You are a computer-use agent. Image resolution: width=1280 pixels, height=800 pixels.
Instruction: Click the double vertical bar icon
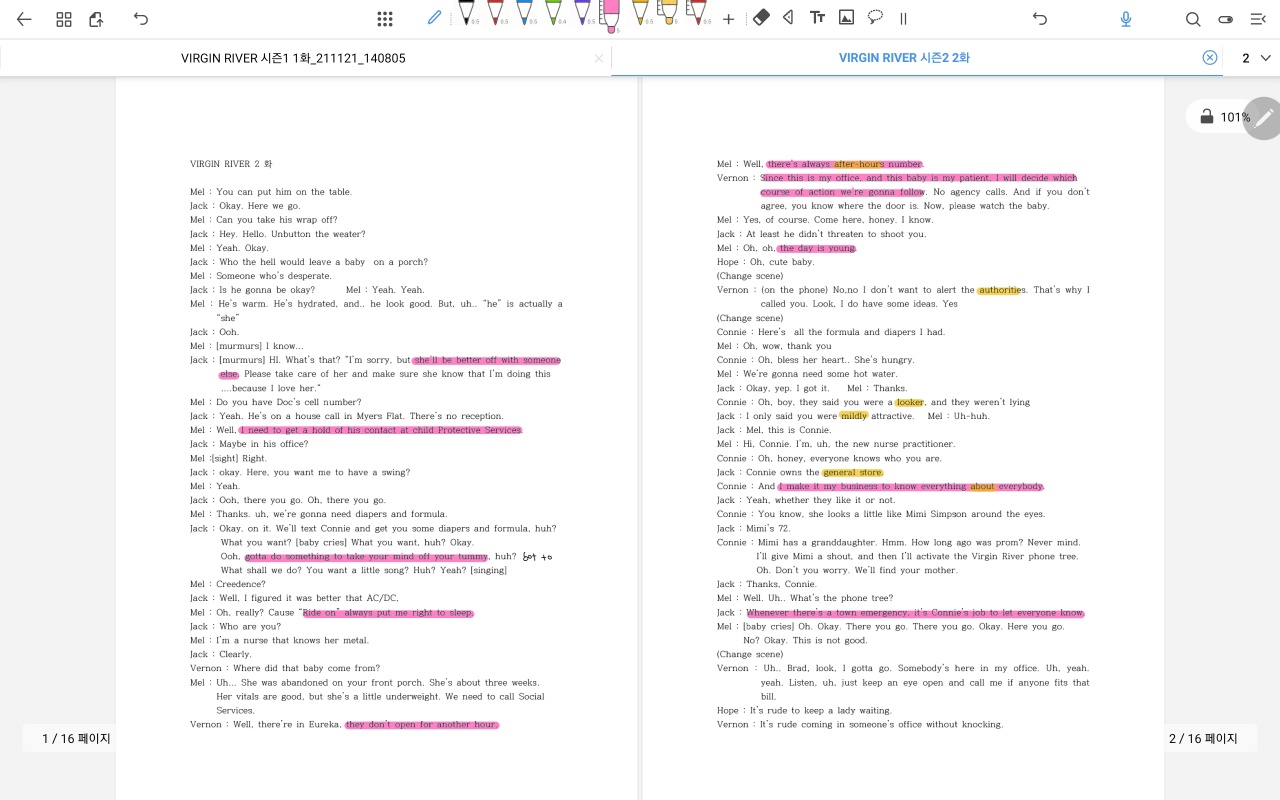903,19
